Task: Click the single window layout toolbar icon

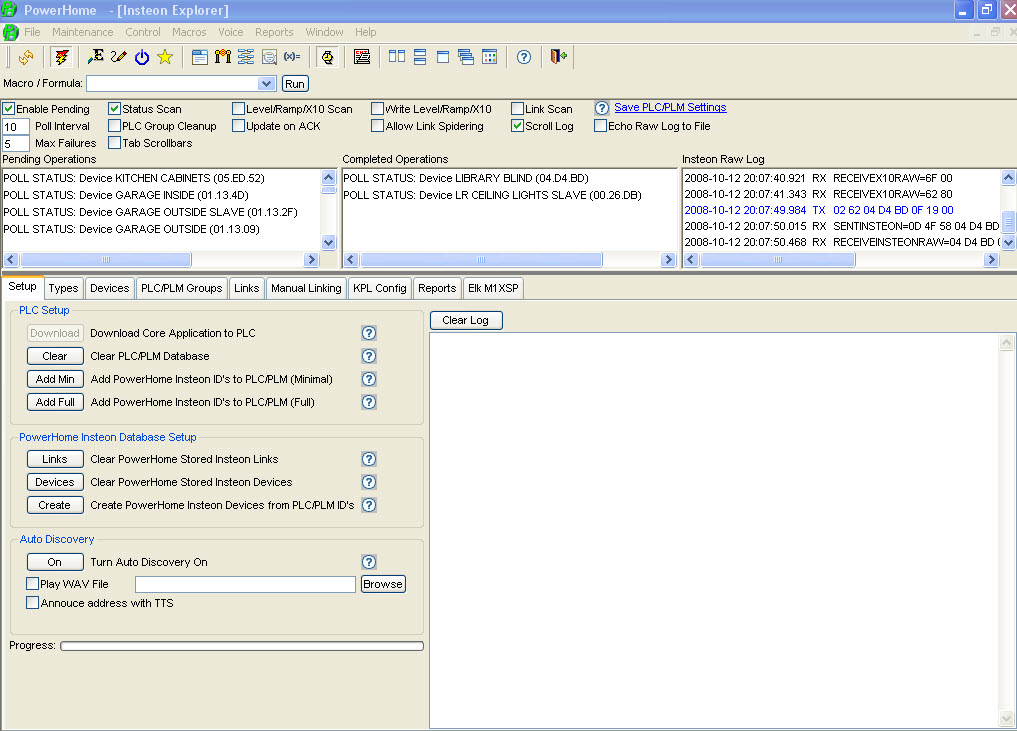Action: click(443, 57)
